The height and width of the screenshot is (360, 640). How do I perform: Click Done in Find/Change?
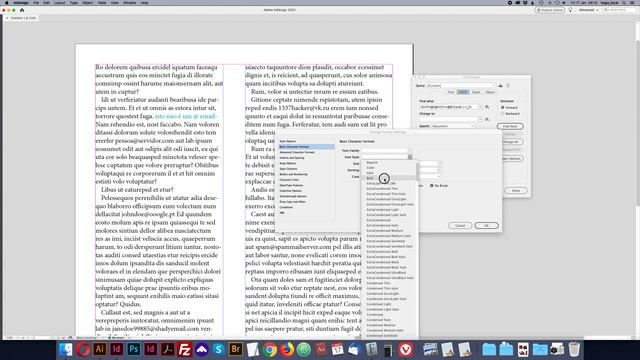click(x=516, y=191)
